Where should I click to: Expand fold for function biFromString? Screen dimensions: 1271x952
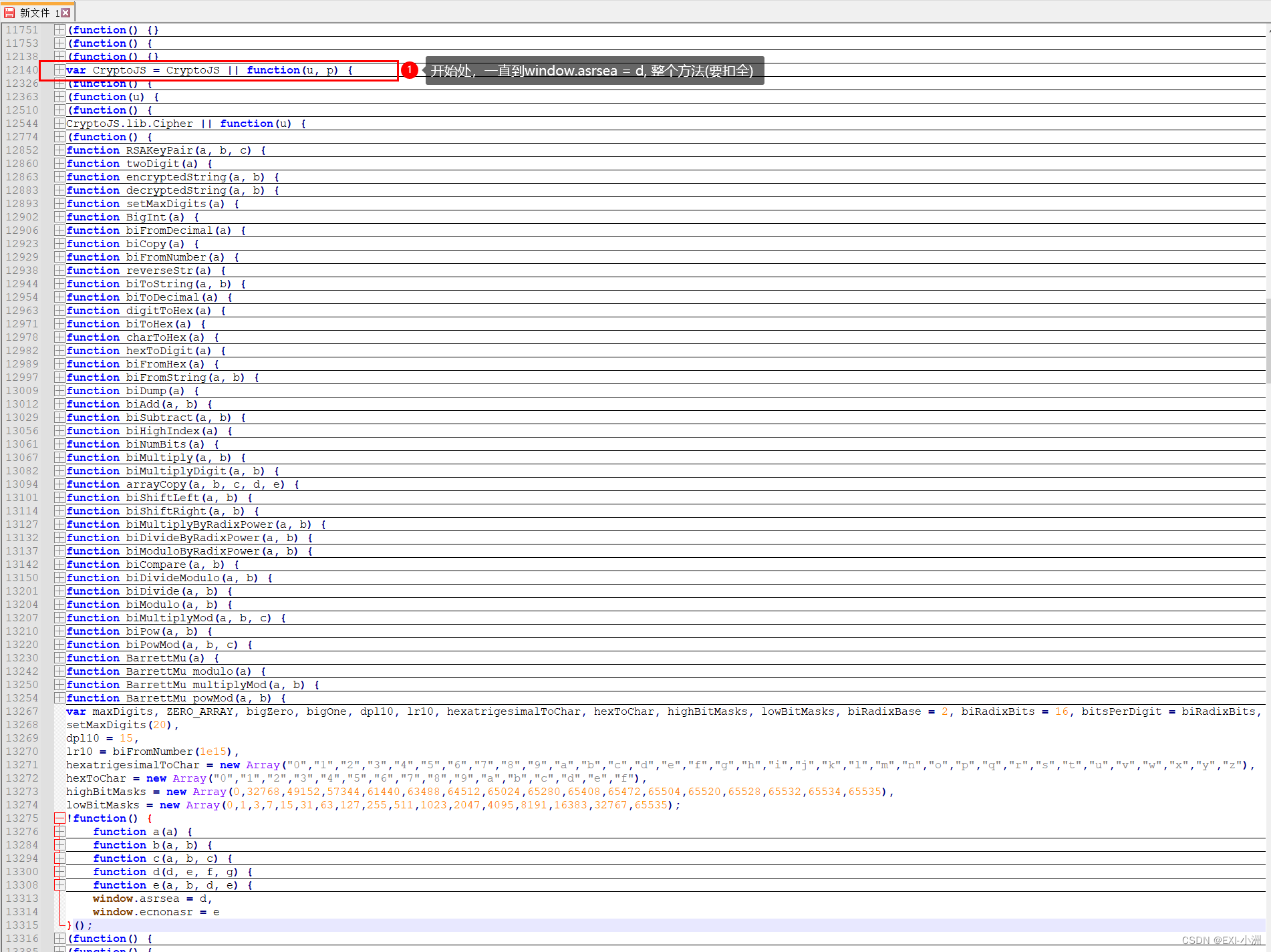point(59,377)
